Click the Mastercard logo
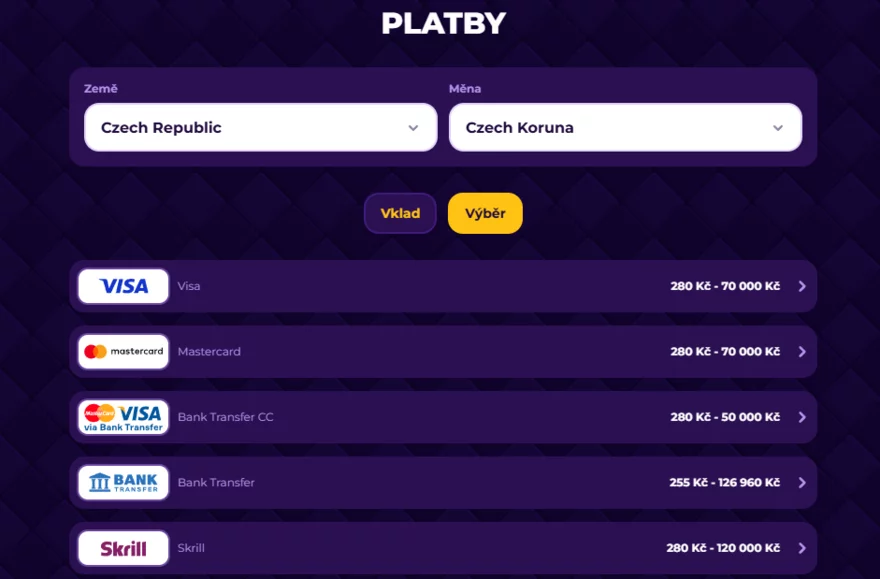Image resolution: width=880 pixels, height=579 pixels. click(122, 351)
